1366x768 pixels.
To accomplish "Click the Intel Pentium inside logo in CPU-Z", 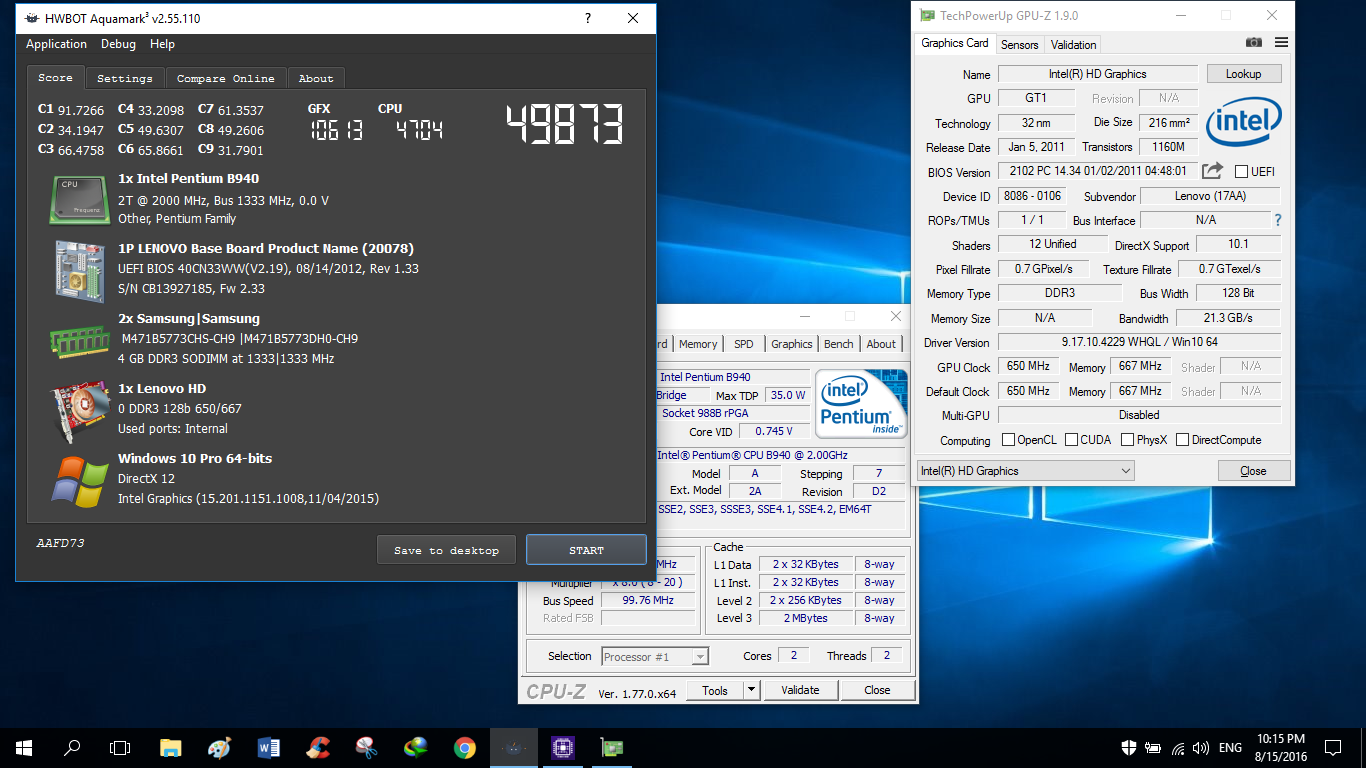I will pyautogui.click(x=861, y=403).
